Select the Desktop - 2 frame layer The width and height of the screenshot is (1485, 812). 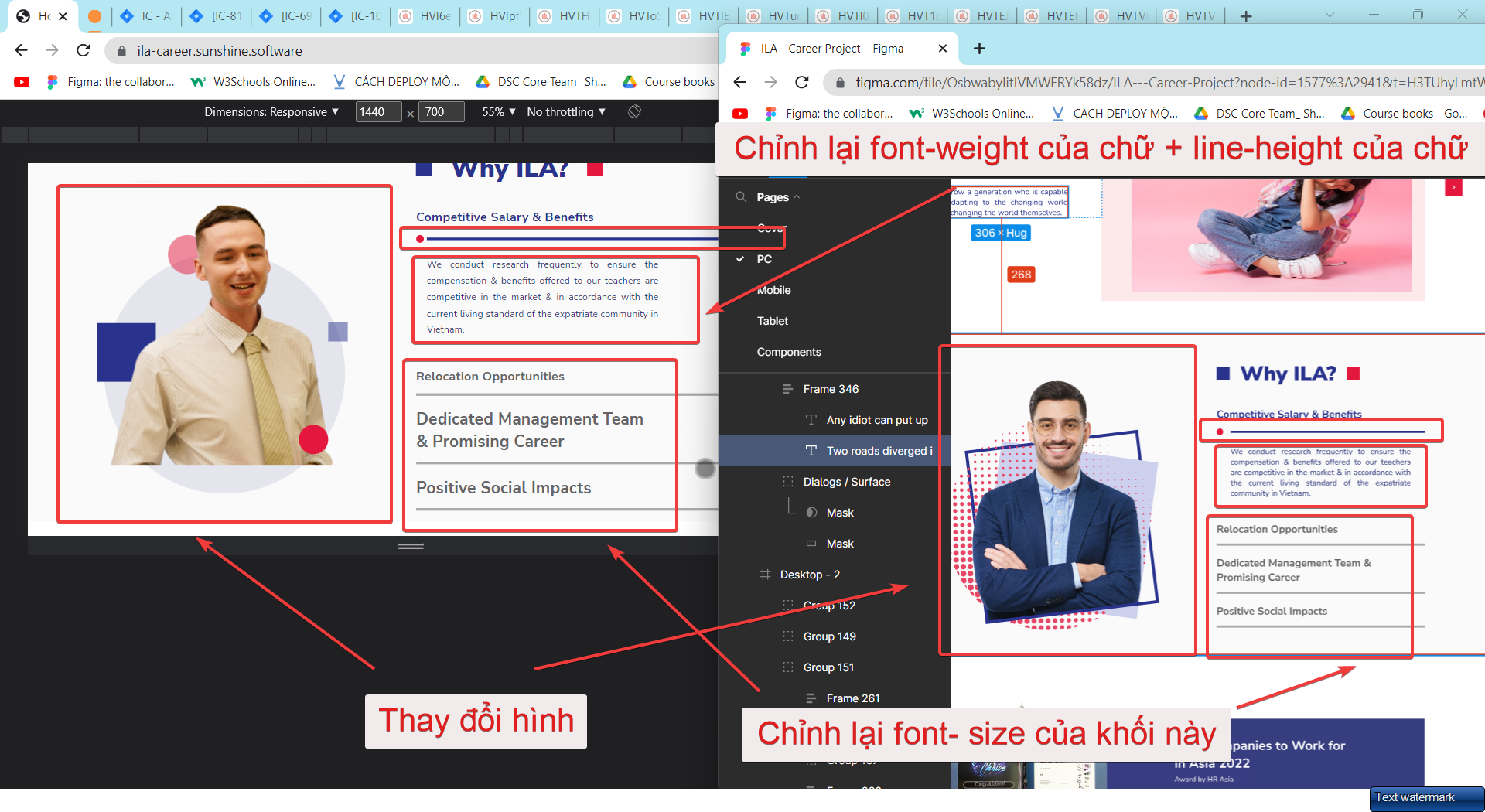835,575
